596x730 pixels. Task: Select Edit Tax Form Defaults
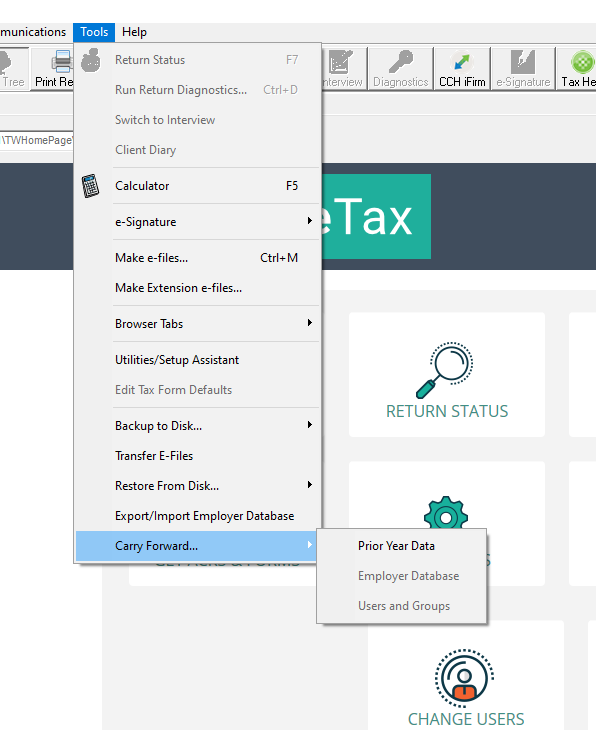click(198, 390)
